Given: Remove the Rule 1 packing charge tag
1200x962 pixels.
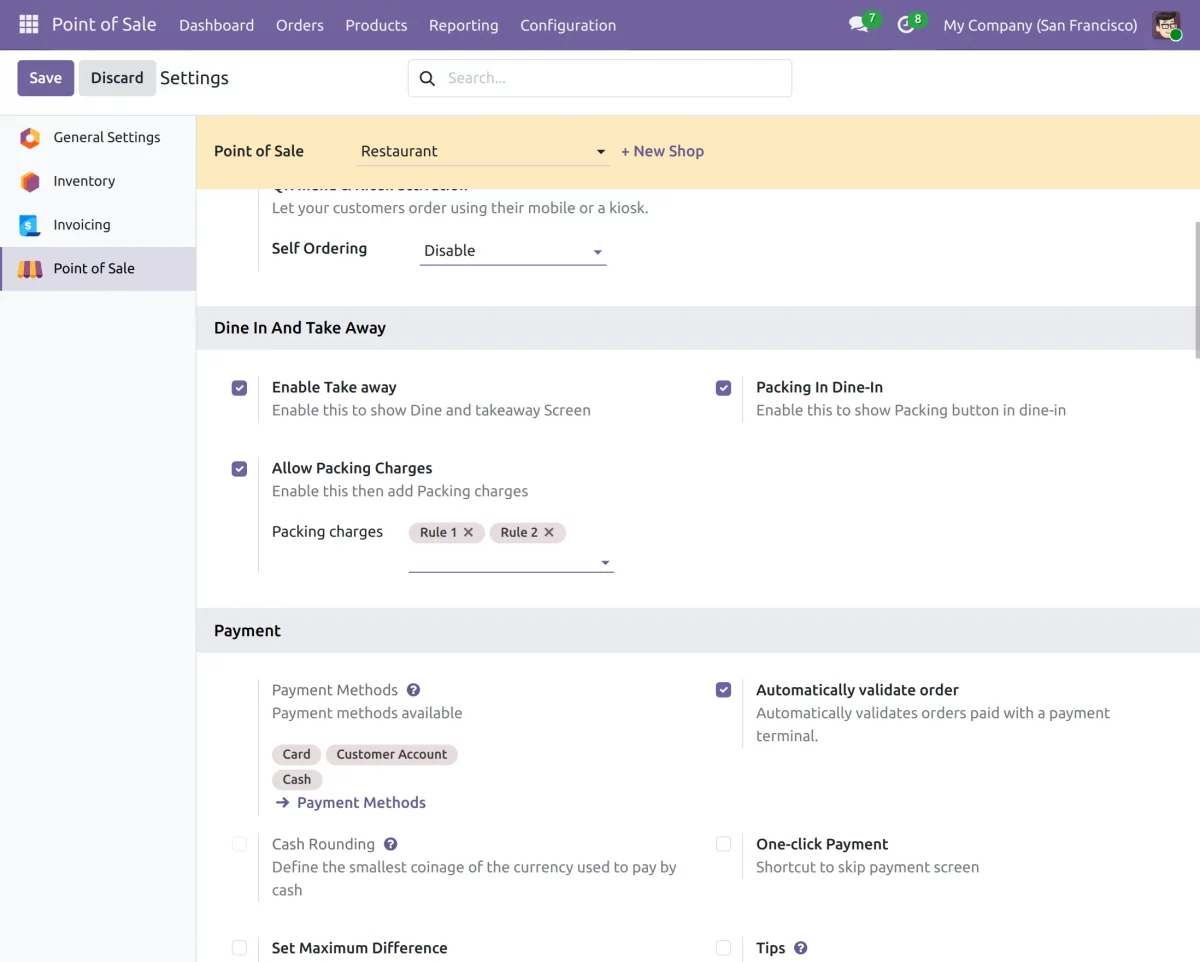Looking at the screenshot, I should [468, 533].
